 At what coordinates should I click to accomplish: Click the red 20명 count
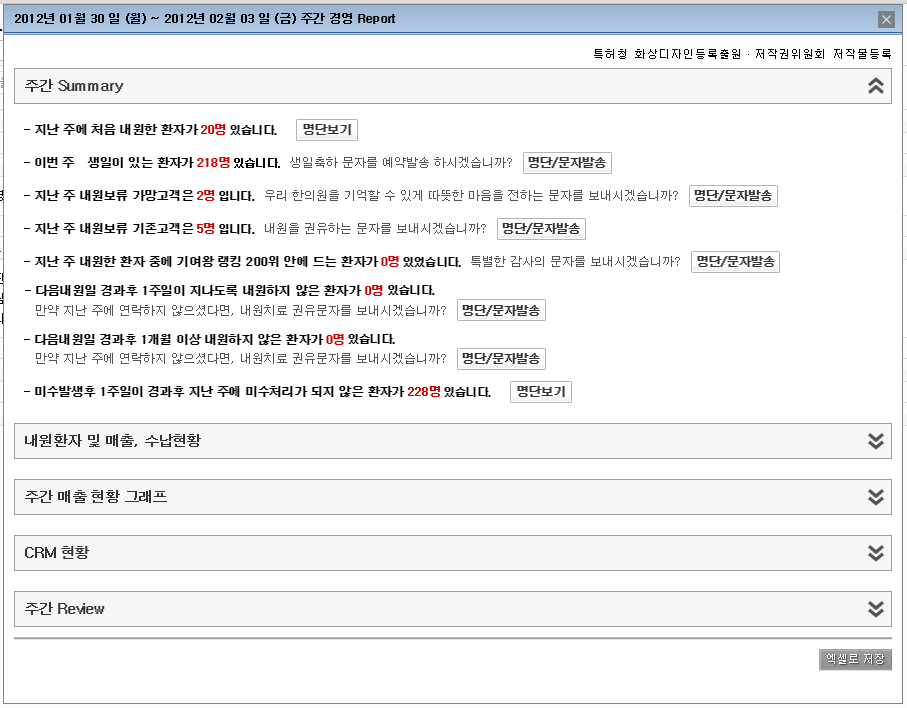pos(213,130)
